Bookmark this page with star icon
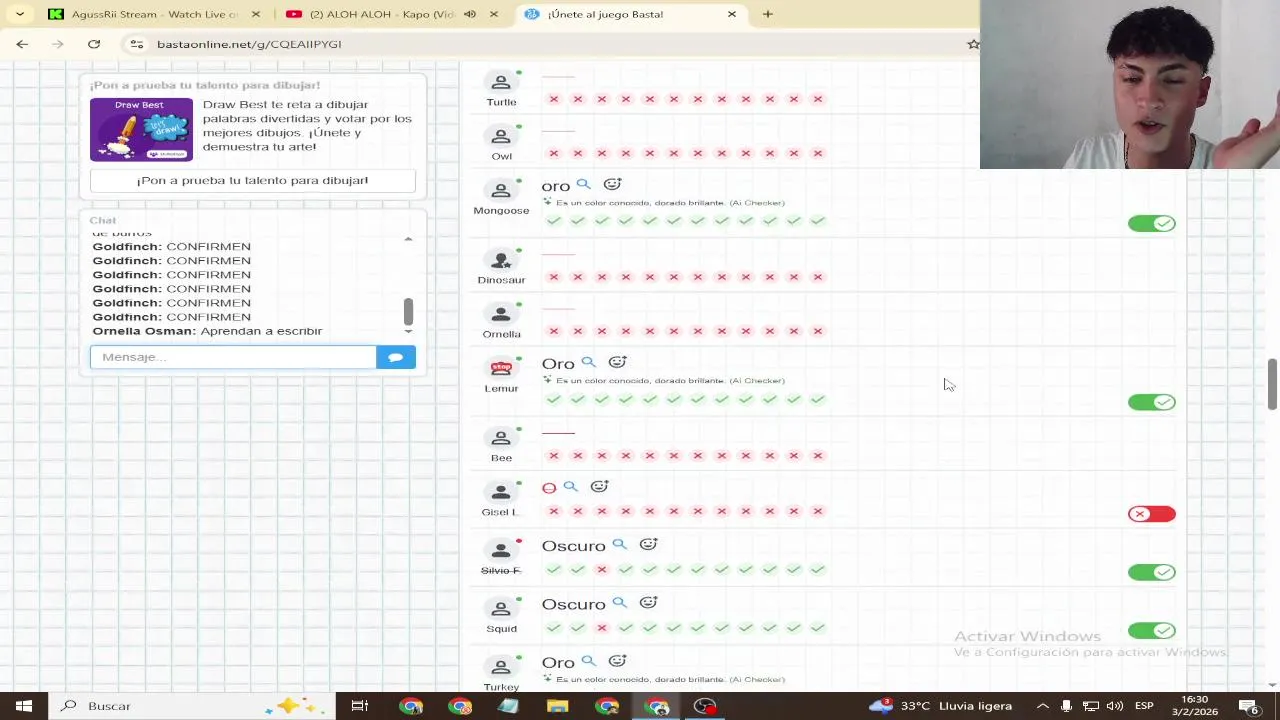The image size is (1280, 720). (x=972, y=44)
